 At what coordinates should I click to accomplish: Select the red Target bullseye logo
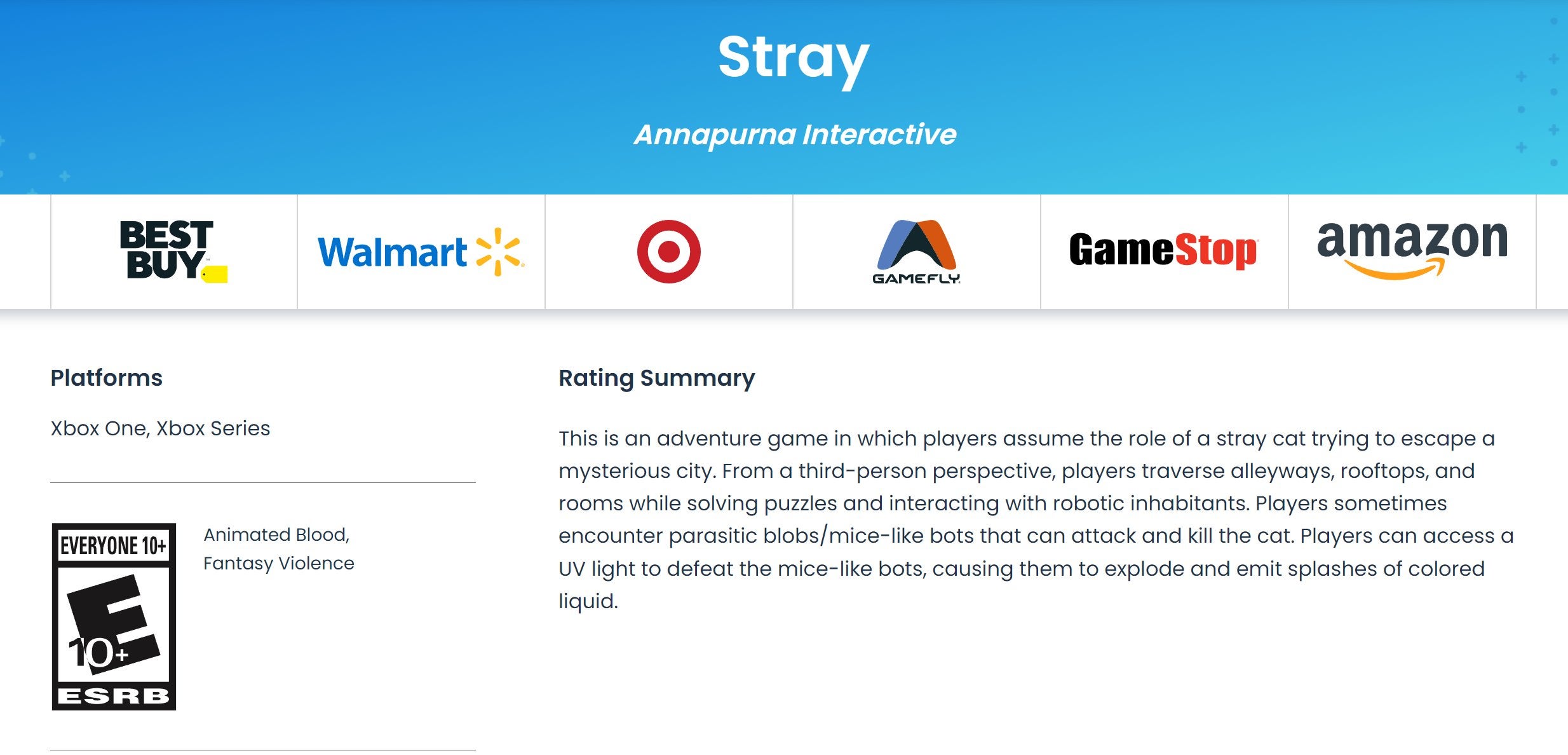tap(668, 252)
